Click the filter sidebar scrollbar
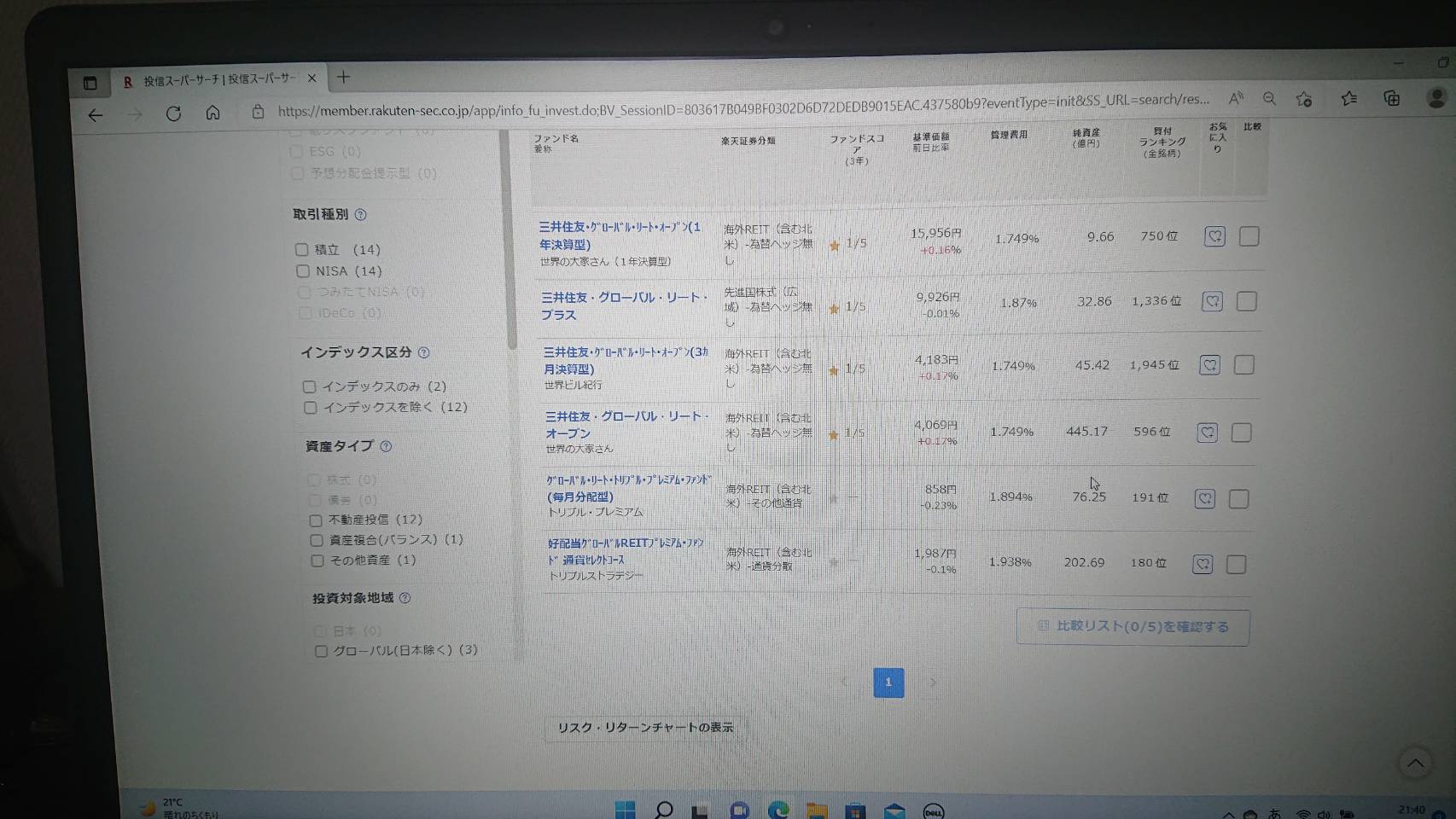The height and width of the screenshot is (819, 1456). [511, 239]
